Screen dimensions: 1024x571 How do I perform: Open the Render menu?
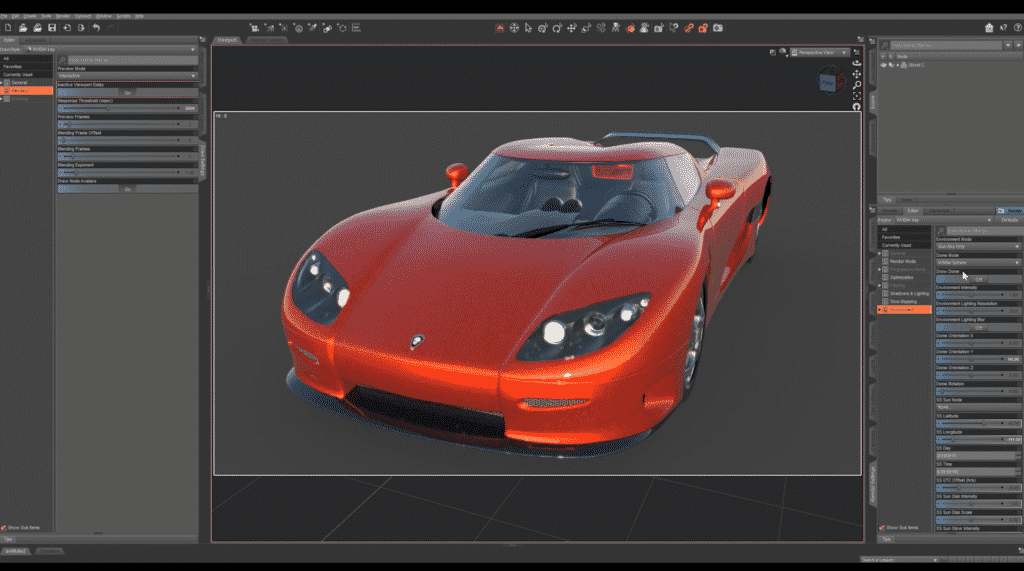(63, 16)
